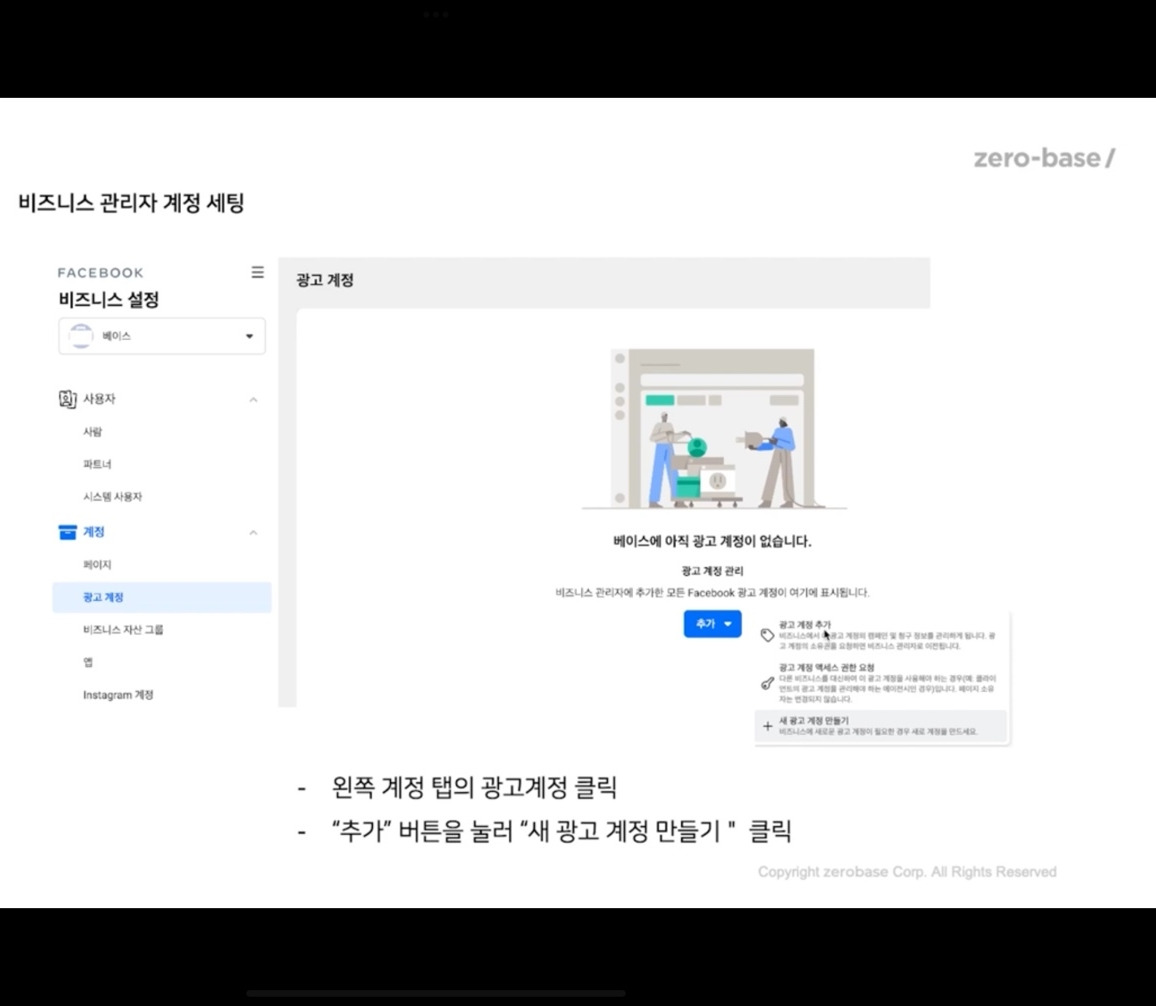The image size is (1156, 1006).
Task: Click the zero-base logo at top right
Action: click(x=1043, y=157)
